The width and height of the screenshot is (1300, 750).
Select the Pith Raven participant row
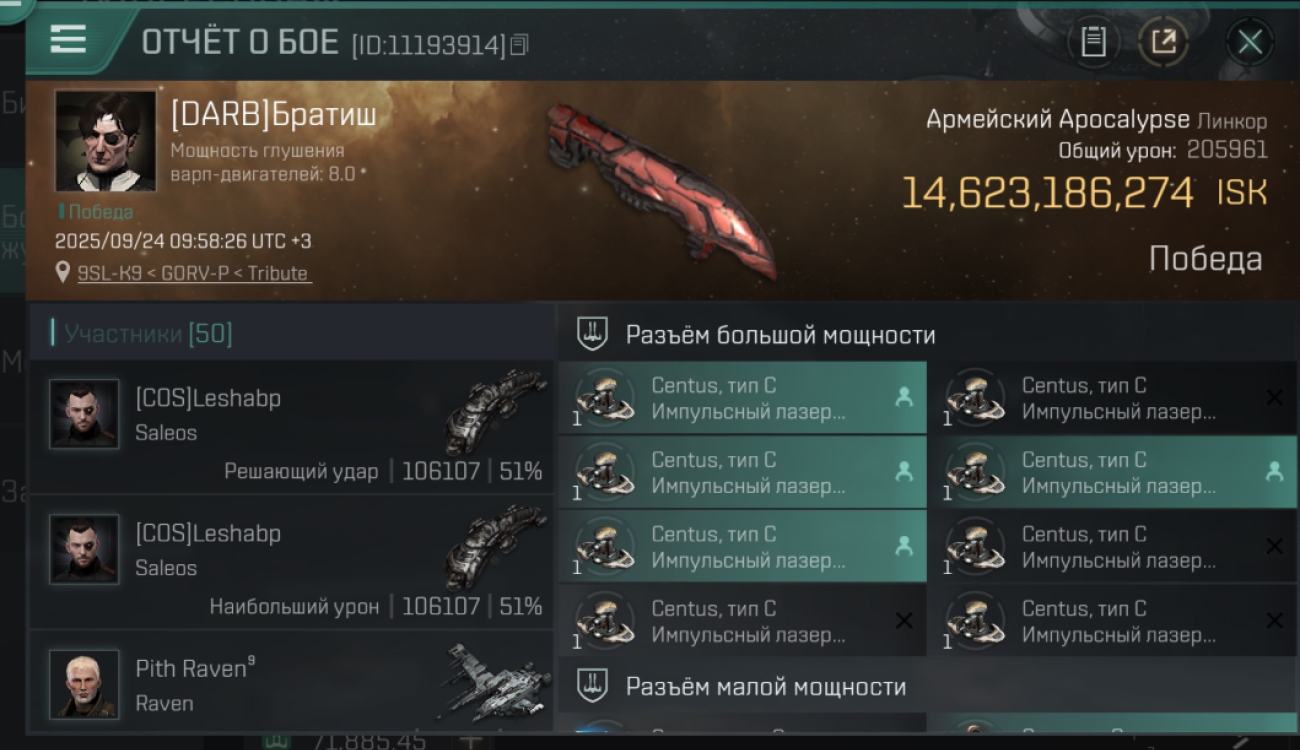tap(291, 682)
